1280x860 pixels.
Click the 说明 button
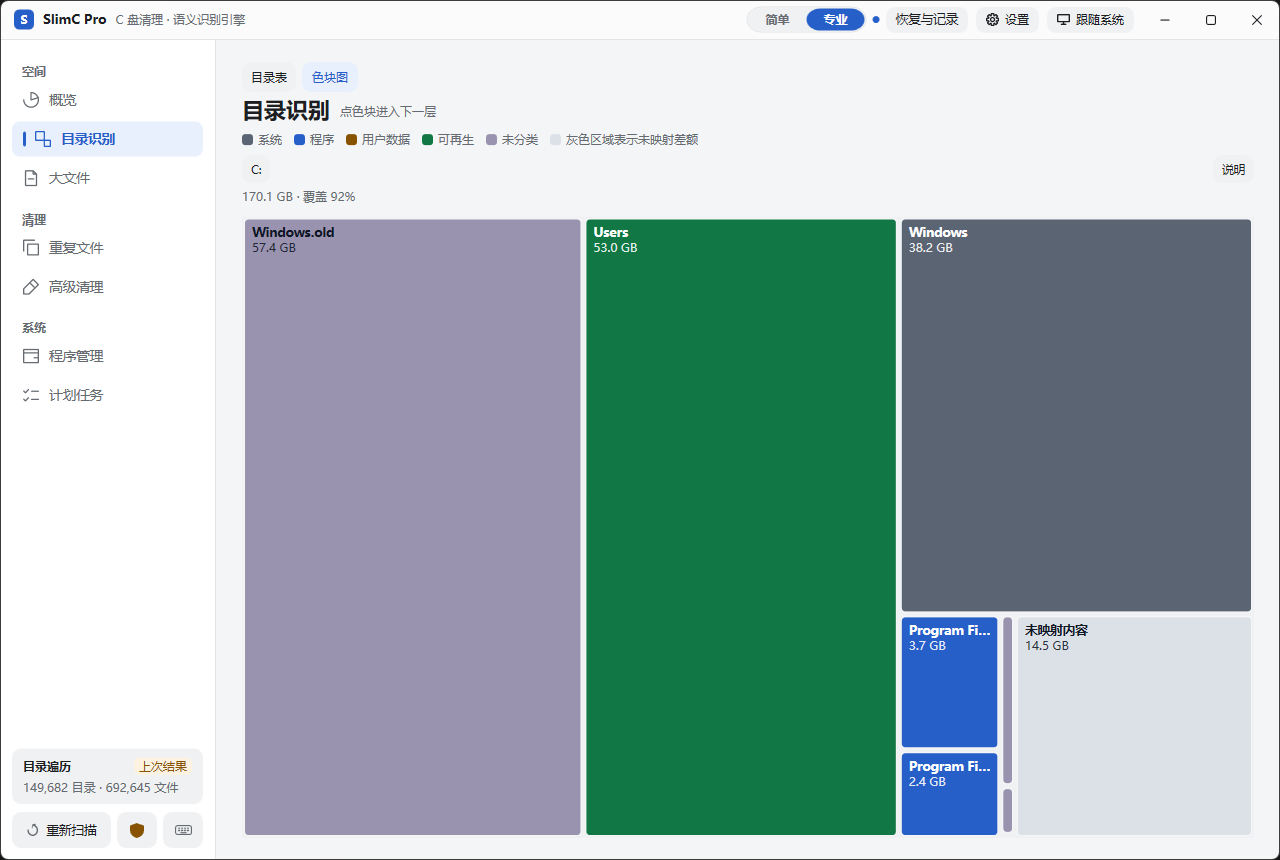pyautogui.click(x=1233, y=170)
